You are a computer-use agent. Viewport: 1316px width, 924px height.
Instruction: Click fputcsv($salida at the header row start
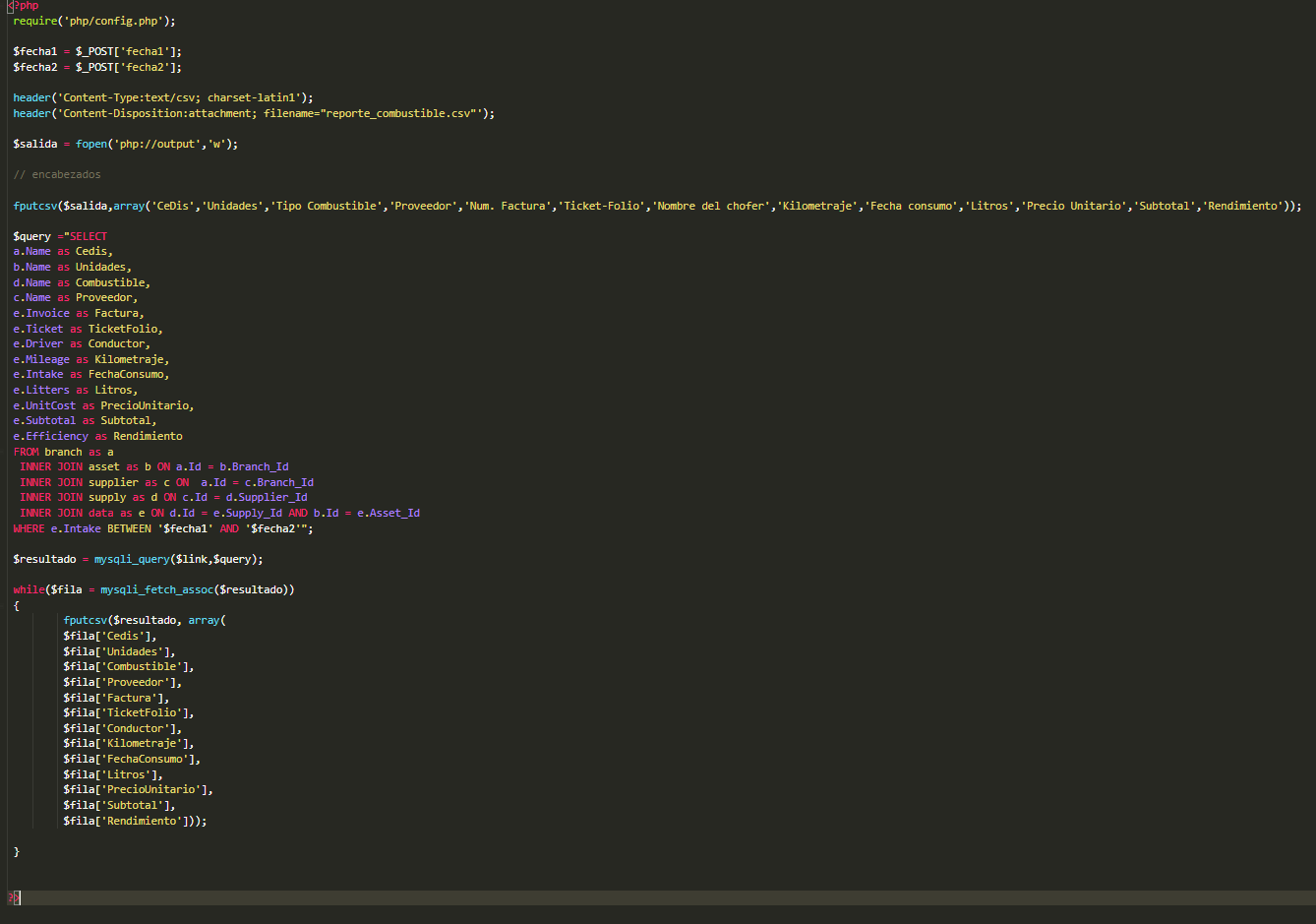60,206
